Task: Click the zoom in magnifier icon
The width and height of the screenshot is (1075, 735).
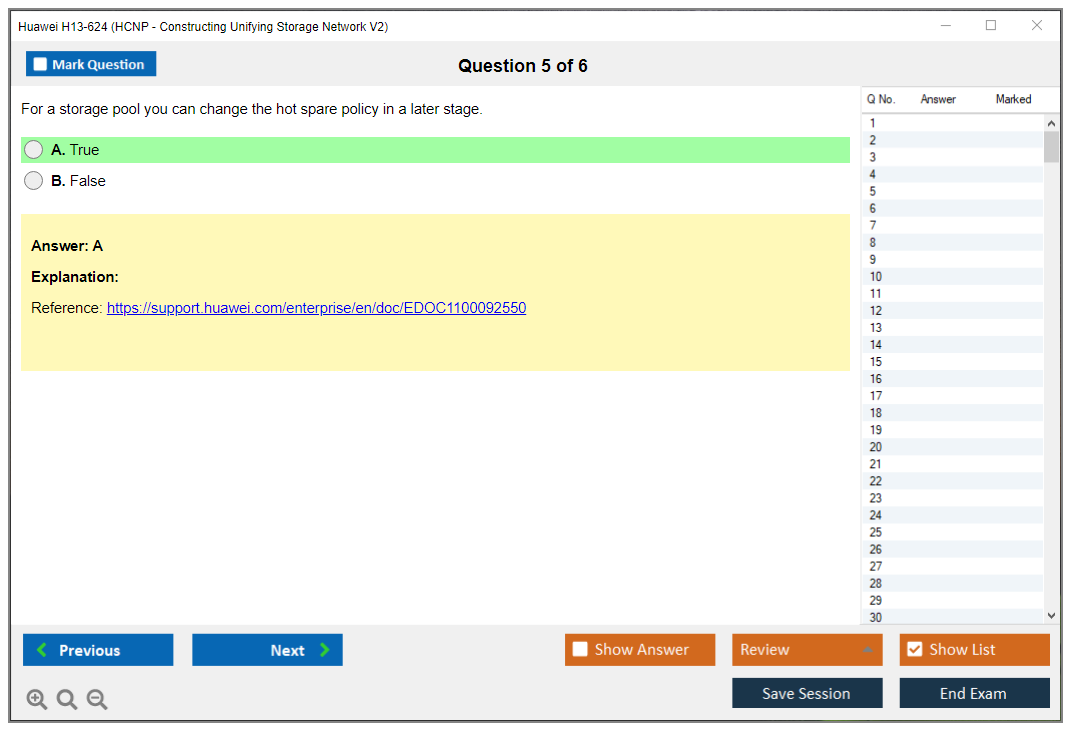Action: pos(37,700)
